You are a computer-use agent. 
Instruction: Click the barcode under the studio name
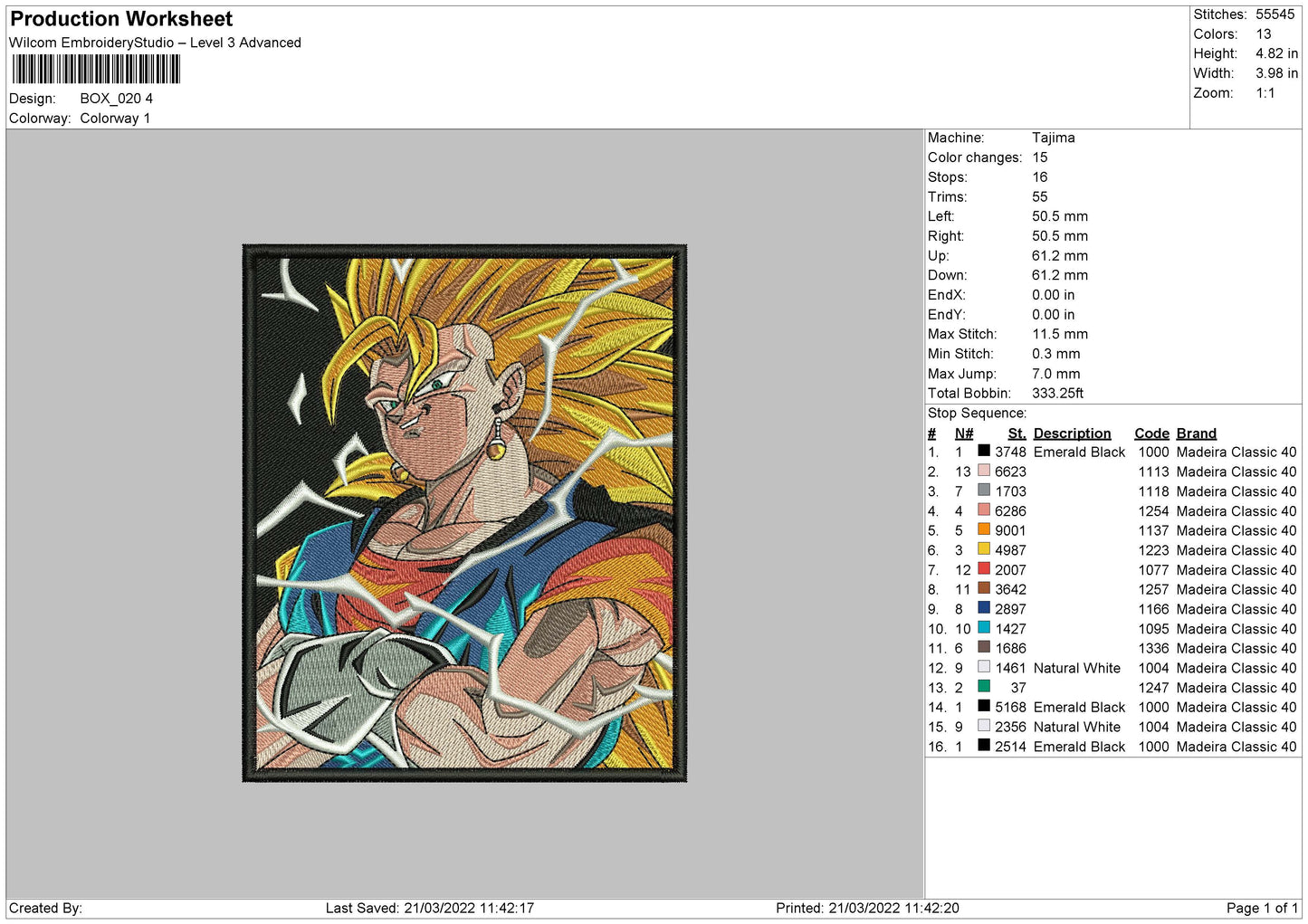pyautogui.click(x=96, y=70)
